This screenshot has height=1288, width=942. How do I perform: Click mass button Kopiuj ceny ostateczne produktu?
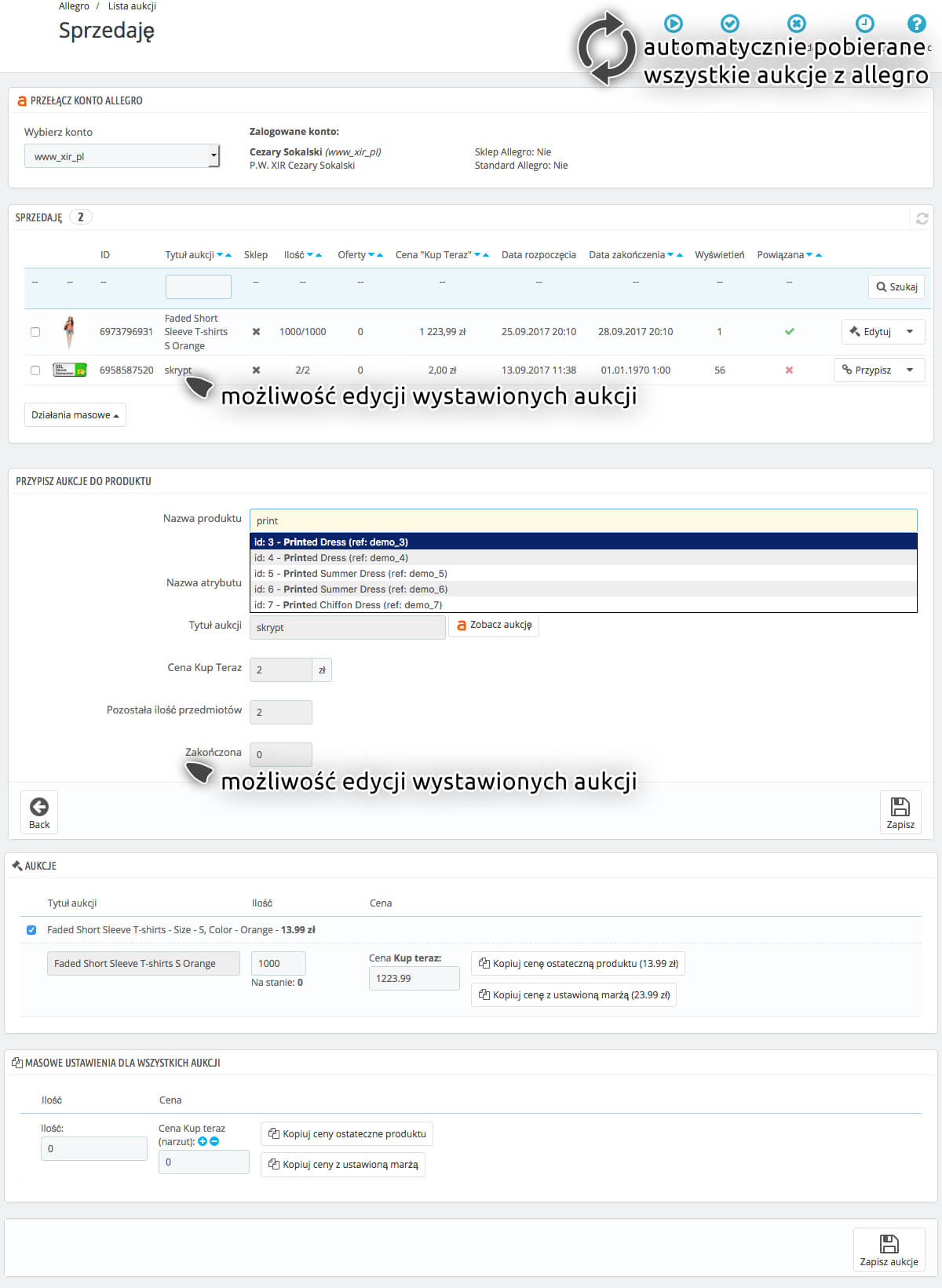point(347,1134)
